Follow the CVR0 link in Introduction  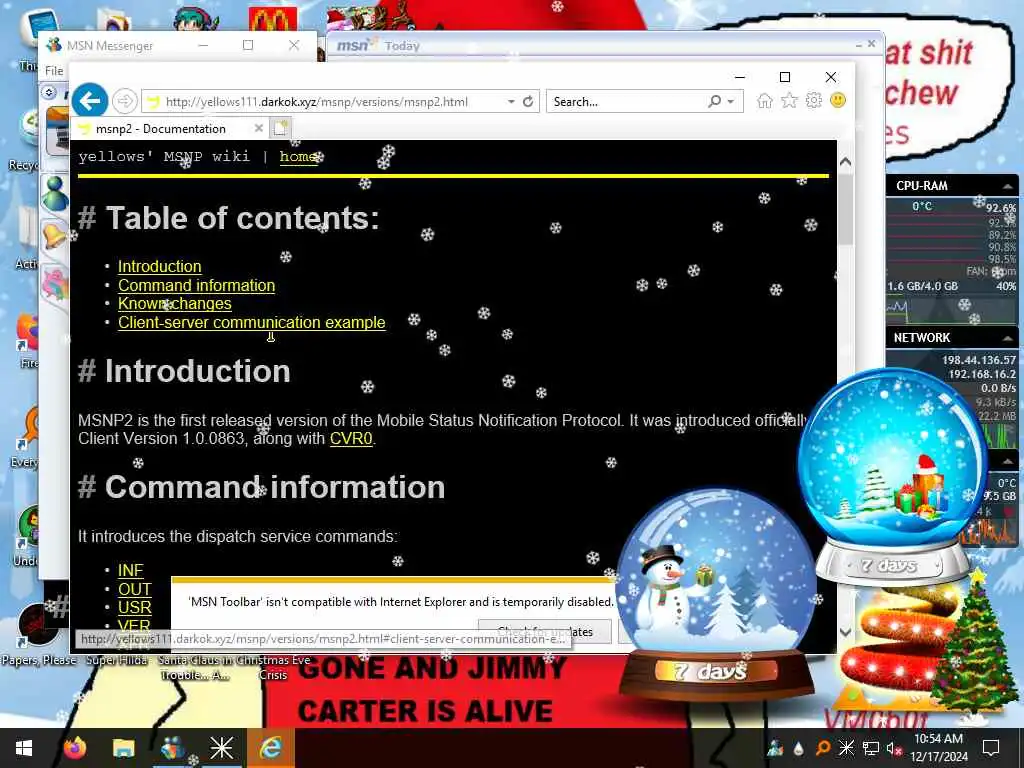(351, 438)
